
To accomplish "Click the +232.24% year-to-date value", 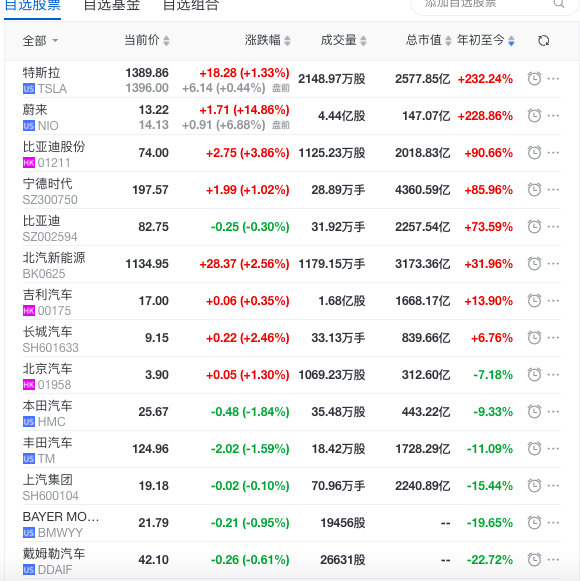I will [485, 79].
